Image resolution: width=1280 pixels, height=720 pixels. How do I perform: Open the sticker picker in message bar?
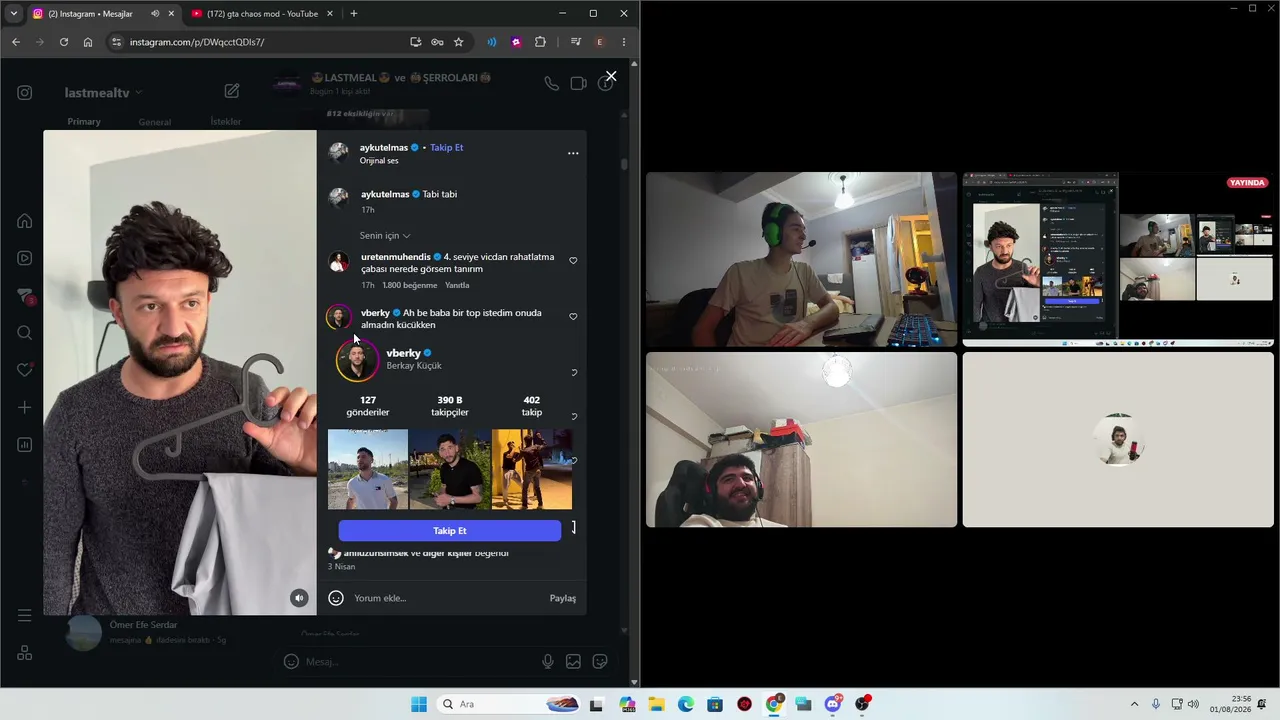600,661
